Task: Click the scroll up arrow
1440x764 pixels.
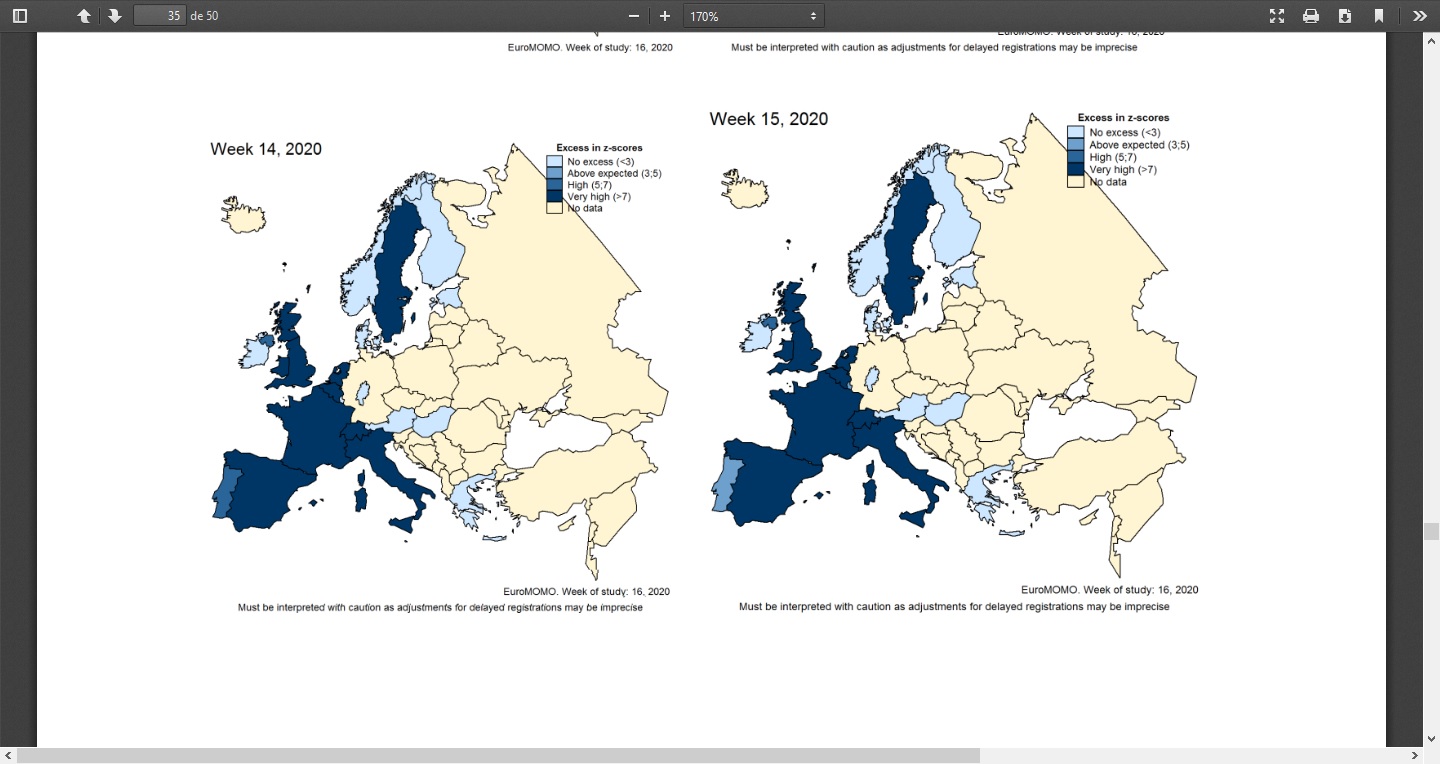Action: (1432, 40)
